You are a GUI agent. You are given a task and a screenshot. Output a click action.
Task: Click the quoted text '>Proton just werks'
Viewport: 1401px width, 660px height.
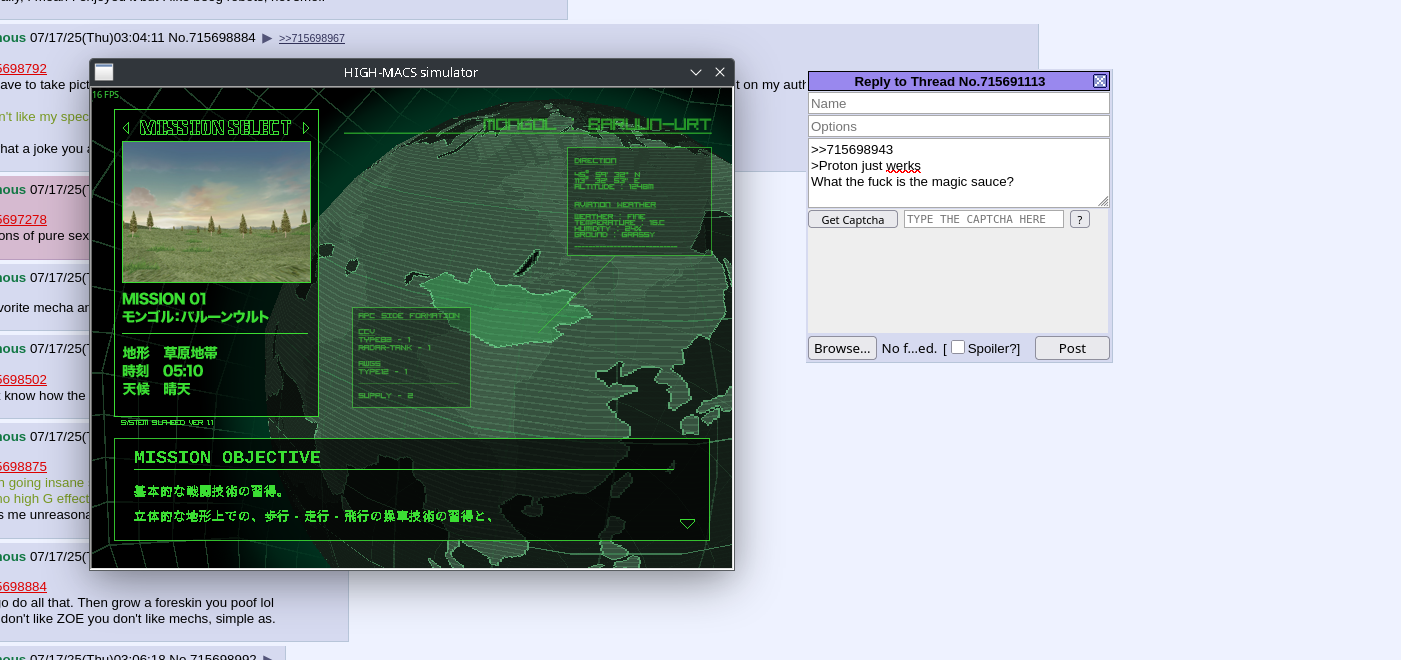(x=866, y=166)
